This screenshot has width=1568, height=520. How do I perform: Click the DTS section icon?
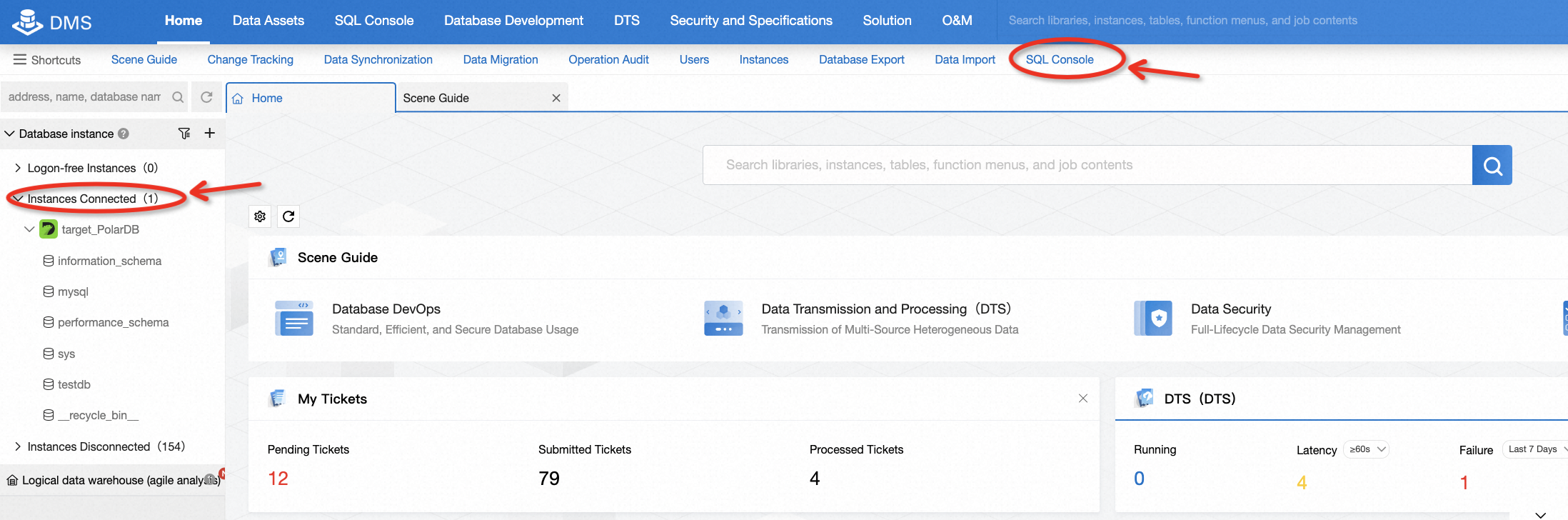[x=1145, y=398]
